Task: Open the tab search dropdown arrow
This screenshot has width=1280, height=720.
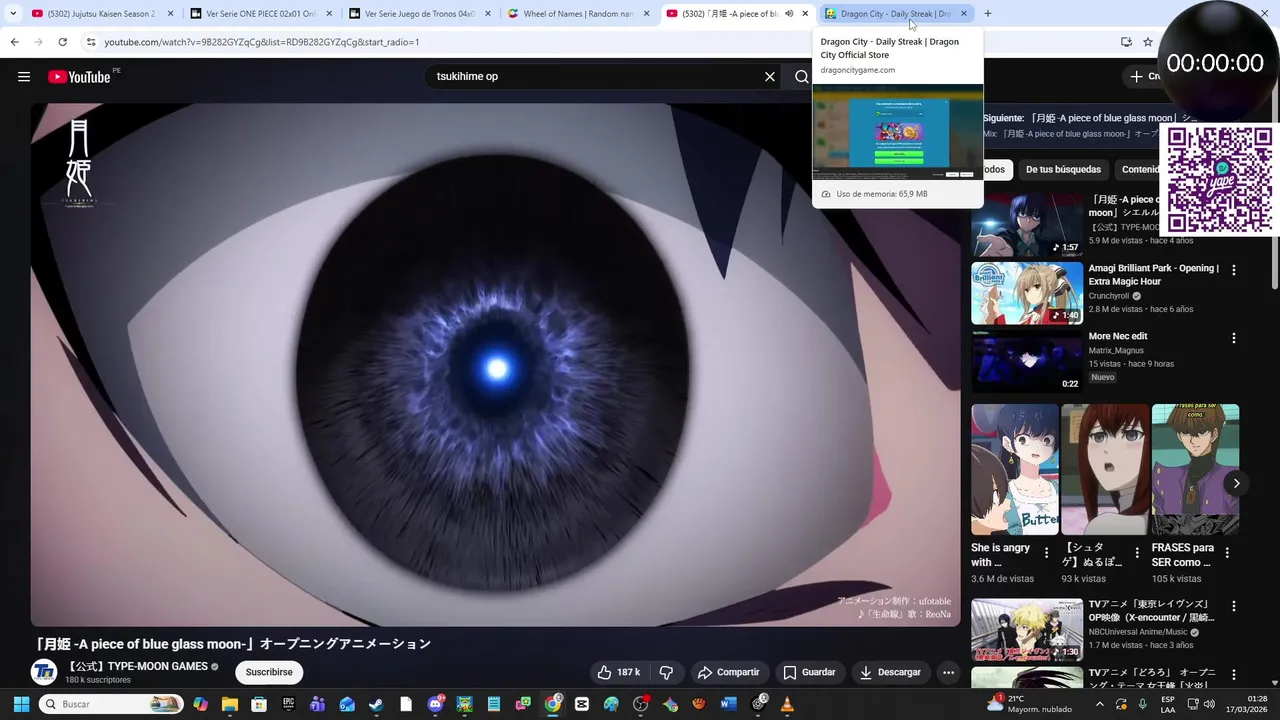Action: tap(13, 14)
